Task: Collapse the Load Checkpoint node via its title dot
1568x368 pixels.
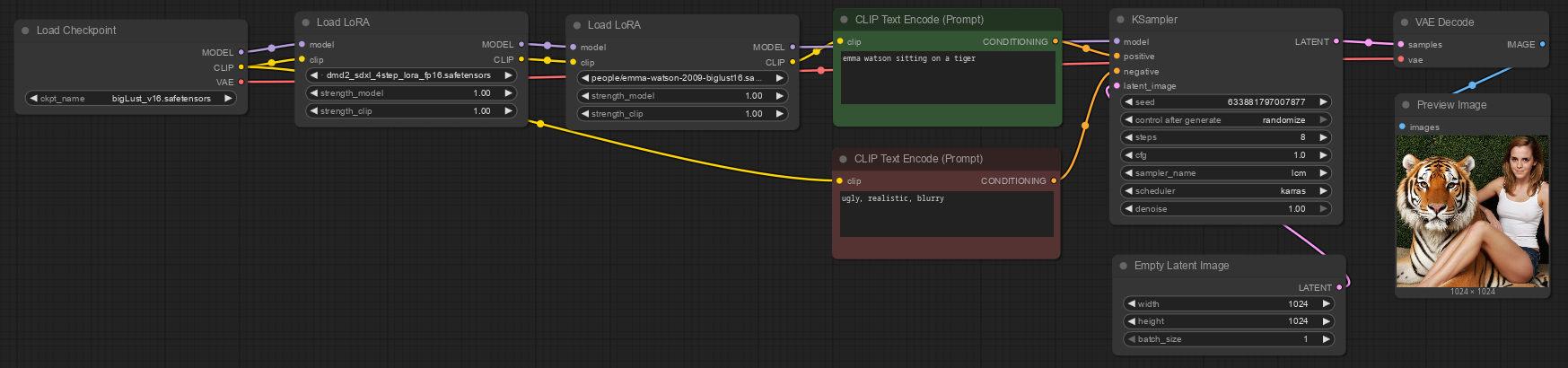Action: tap(24, 31)
